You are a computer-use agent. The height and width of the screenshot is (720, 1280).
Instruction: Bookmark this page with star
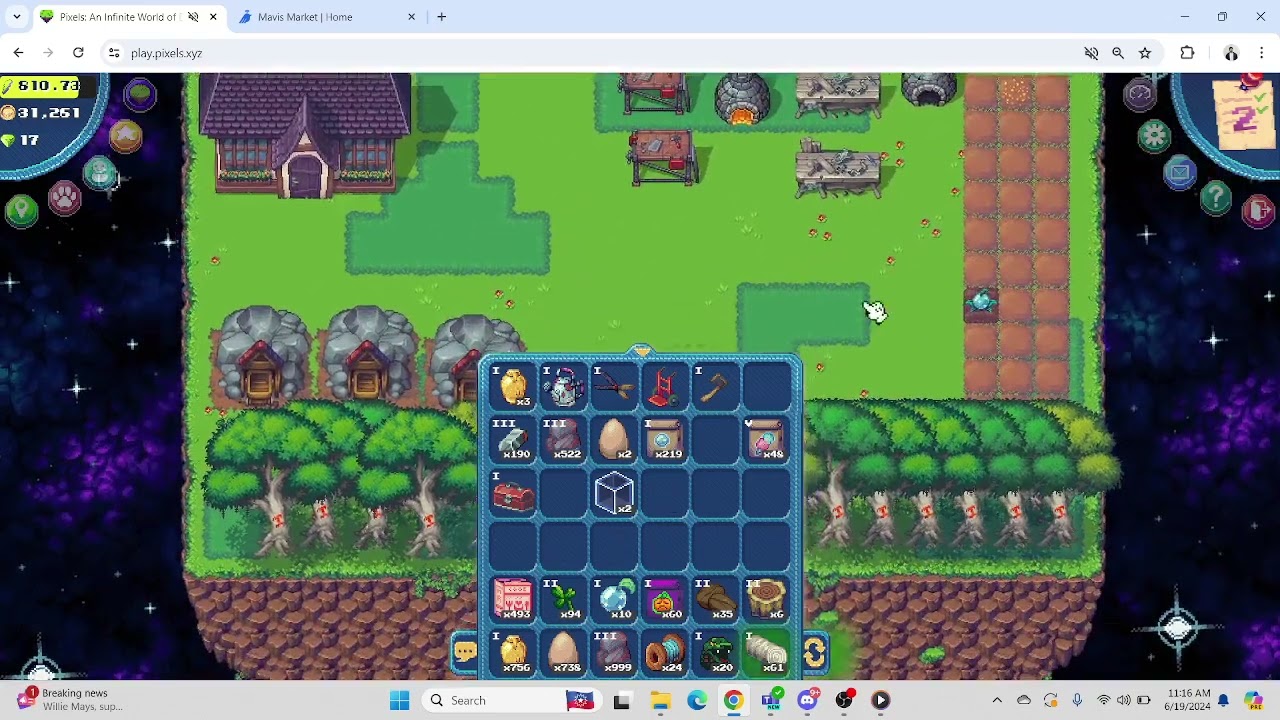(x=1145, y=53)
